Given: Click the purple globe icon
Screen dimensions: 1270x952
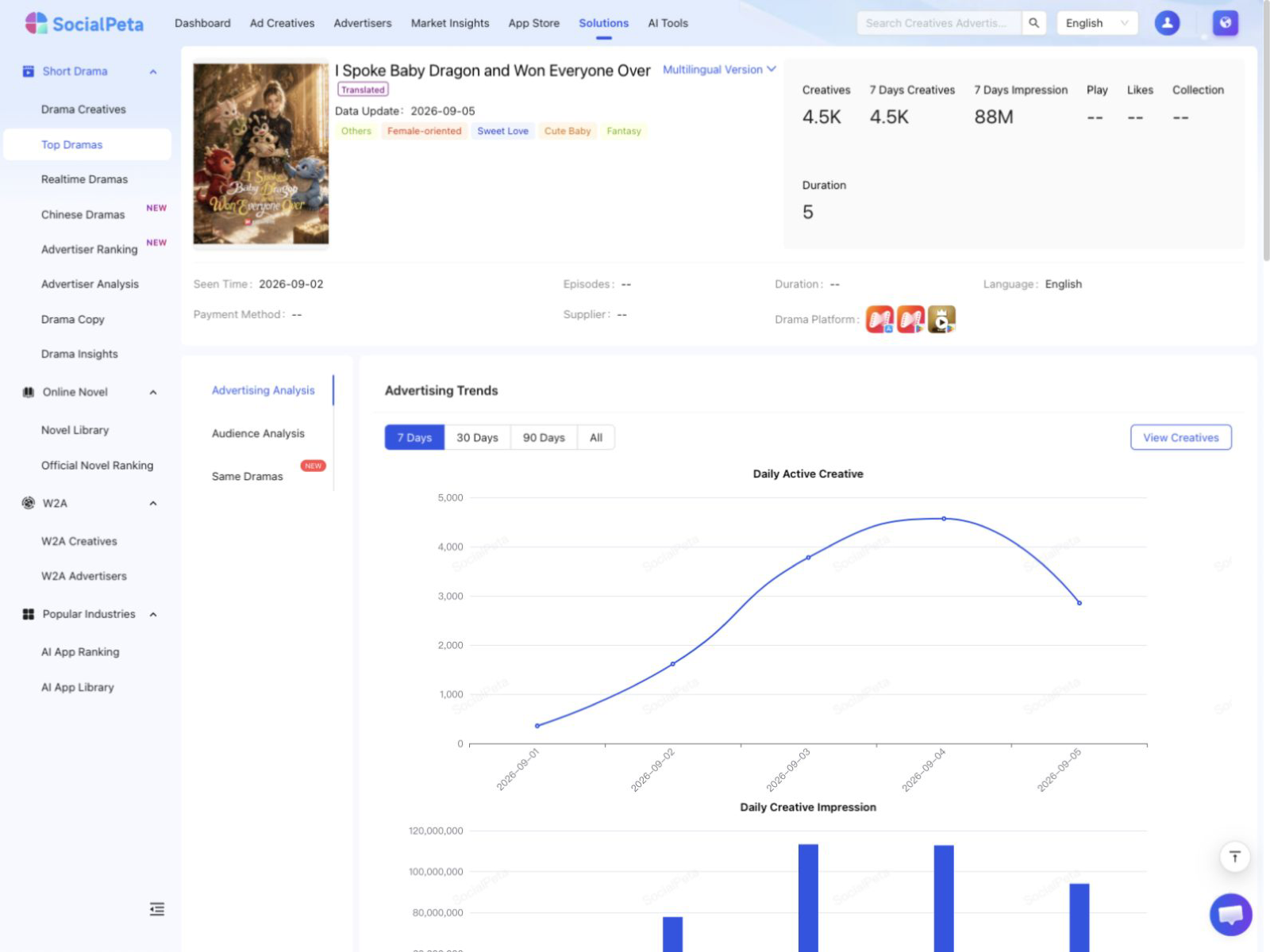Looking at the screenshot, I should click(x=1226, y=23).
